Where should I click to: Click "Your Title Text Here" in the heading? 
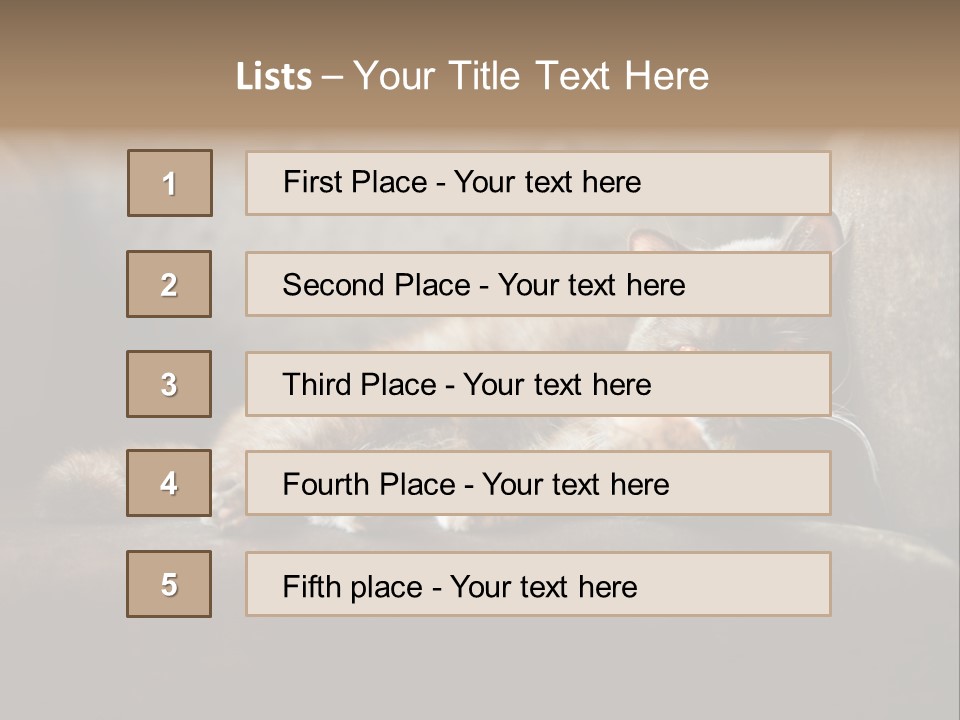(x=531, y=76)
